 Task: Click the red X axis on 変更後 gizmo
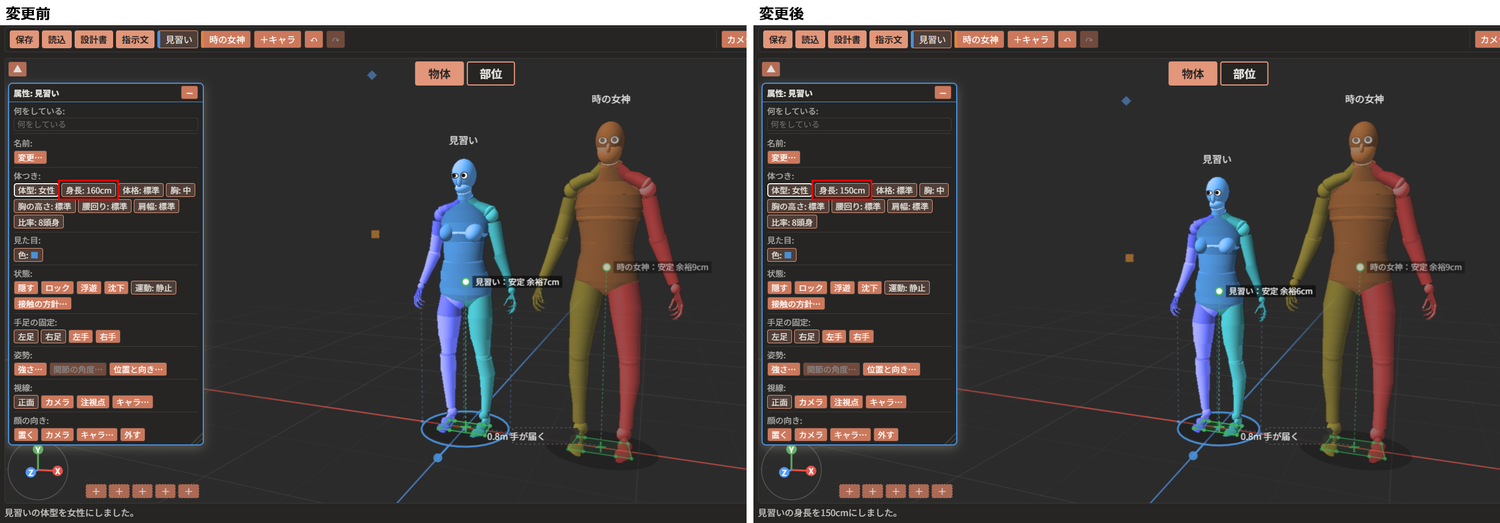[x=811, y=471]
